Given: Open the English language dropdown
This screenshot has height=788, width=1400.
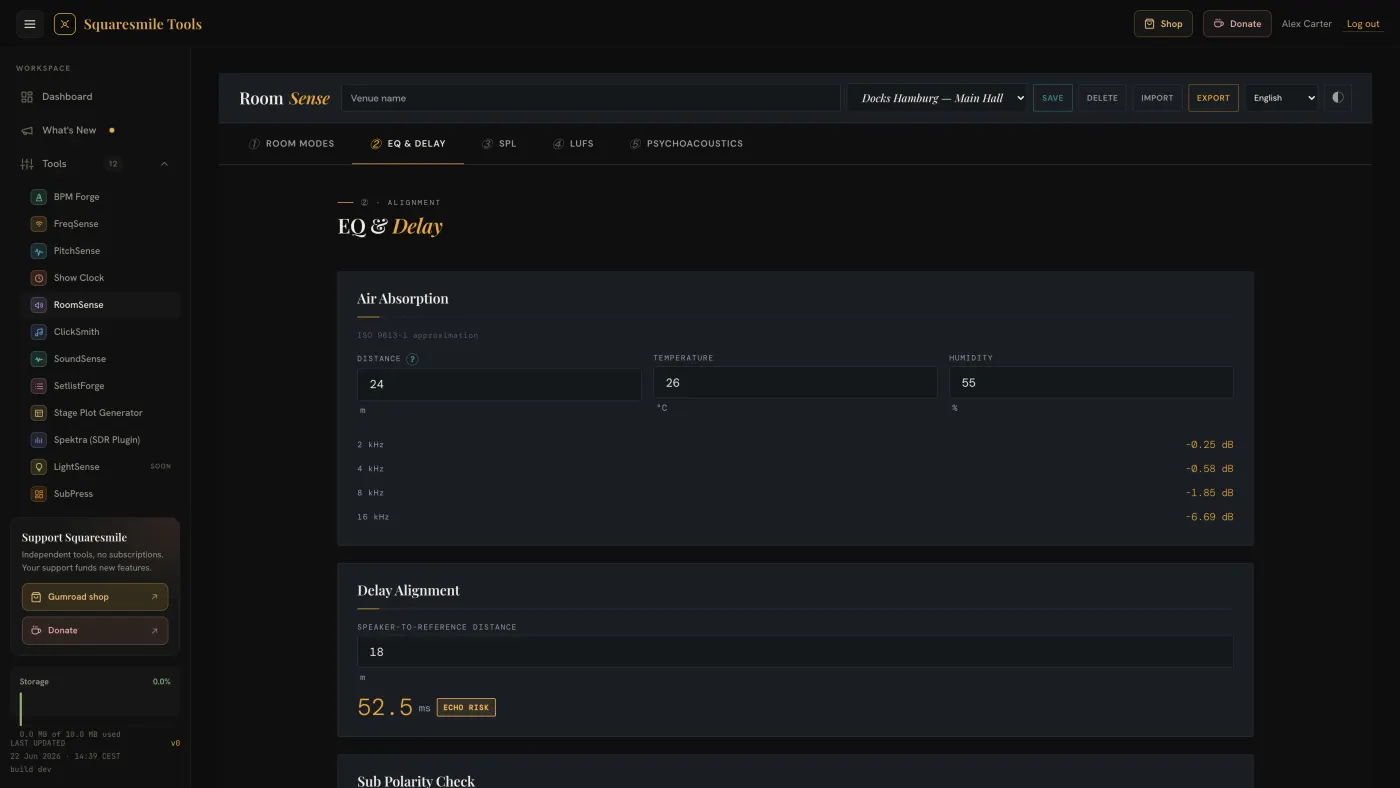Looking at the screenshot, I should [x=1282, y=98].
